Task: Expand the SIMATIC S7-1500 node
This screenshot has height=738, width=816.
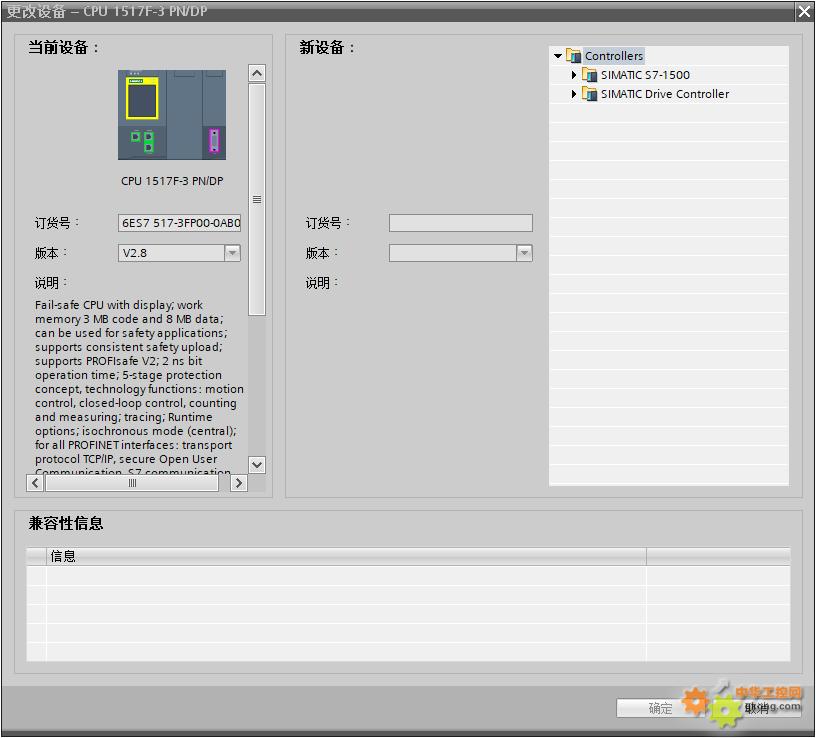Action: 574,75
